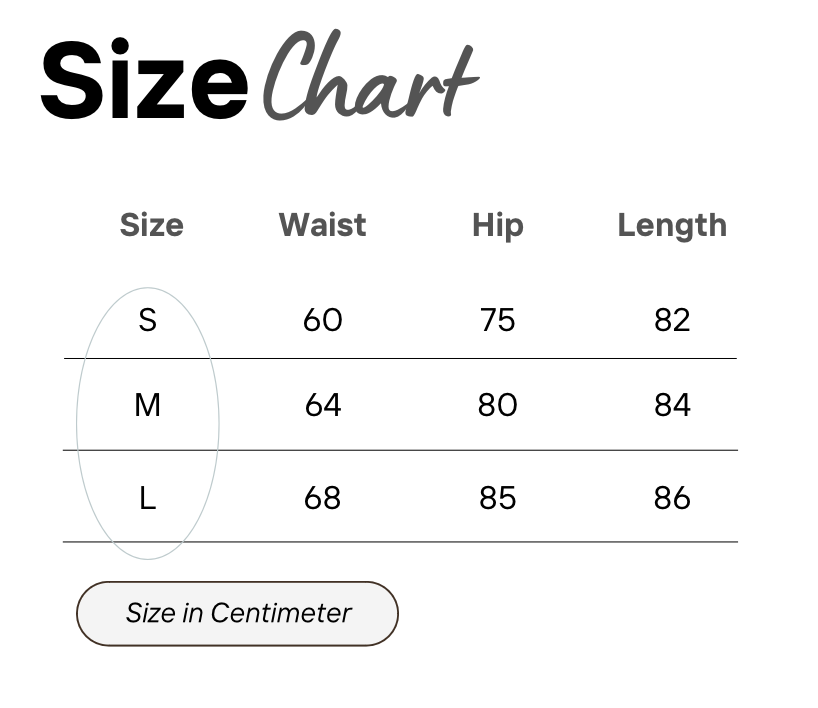Viewport: 818px width, 708px height.
Task: Click the Hip column header
Action: 498,226
